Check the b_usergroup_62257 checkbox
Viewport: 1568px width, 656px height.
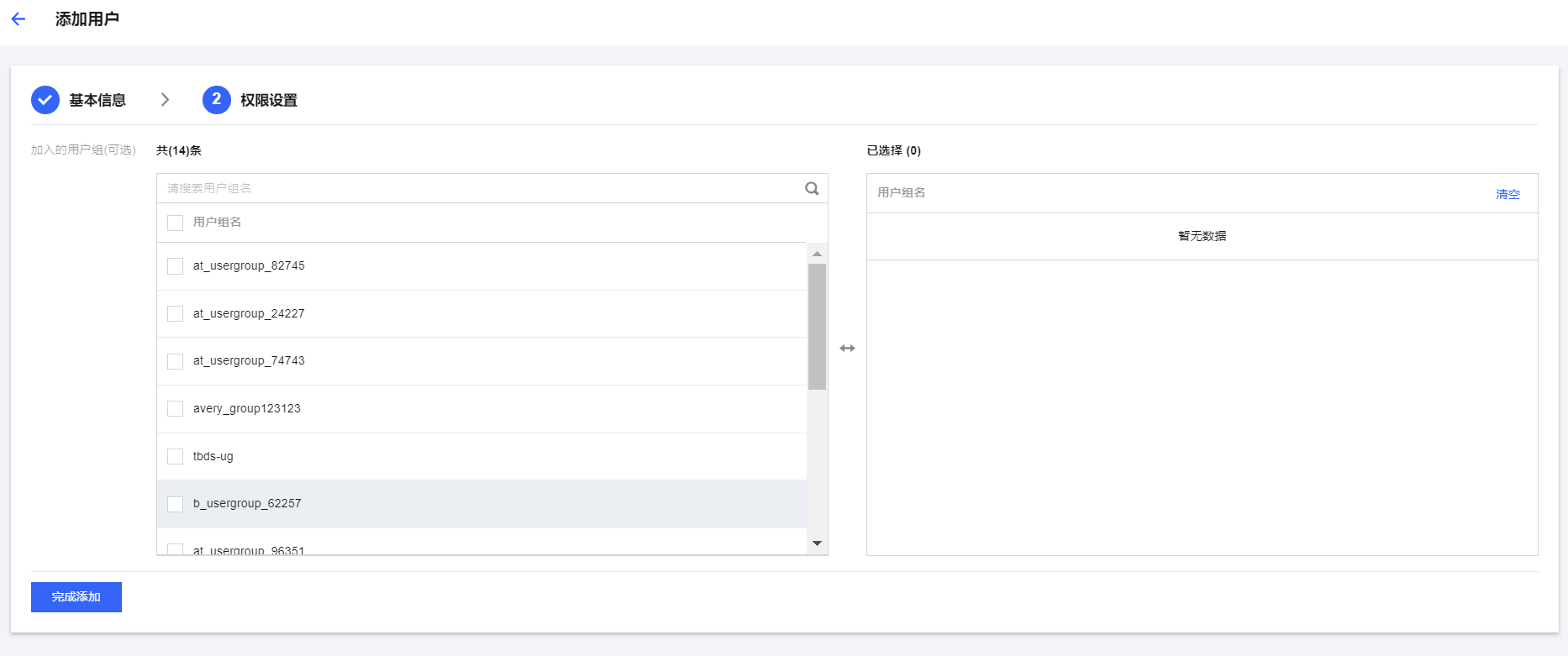click(x=176, y=504)
